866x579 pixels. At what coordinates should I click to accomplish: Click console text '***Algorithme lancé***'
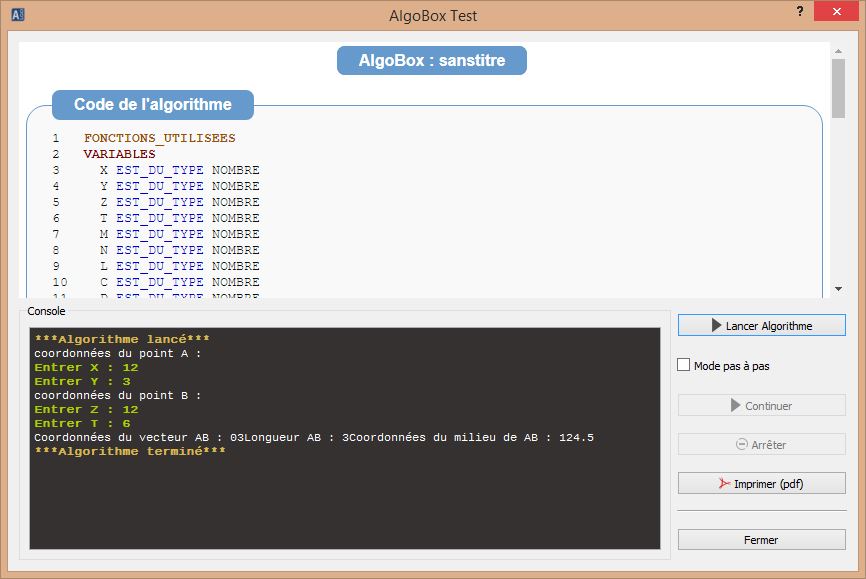122,339
